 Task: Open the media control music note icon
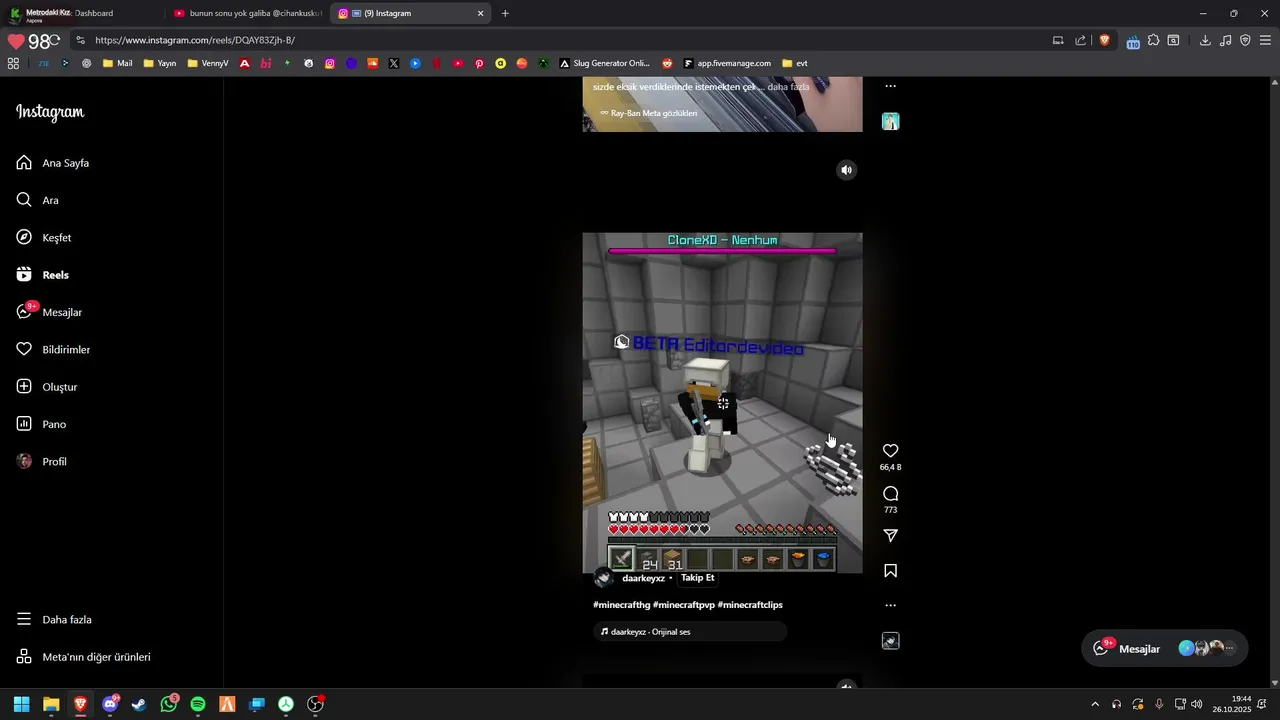(x=1226, y=40)
